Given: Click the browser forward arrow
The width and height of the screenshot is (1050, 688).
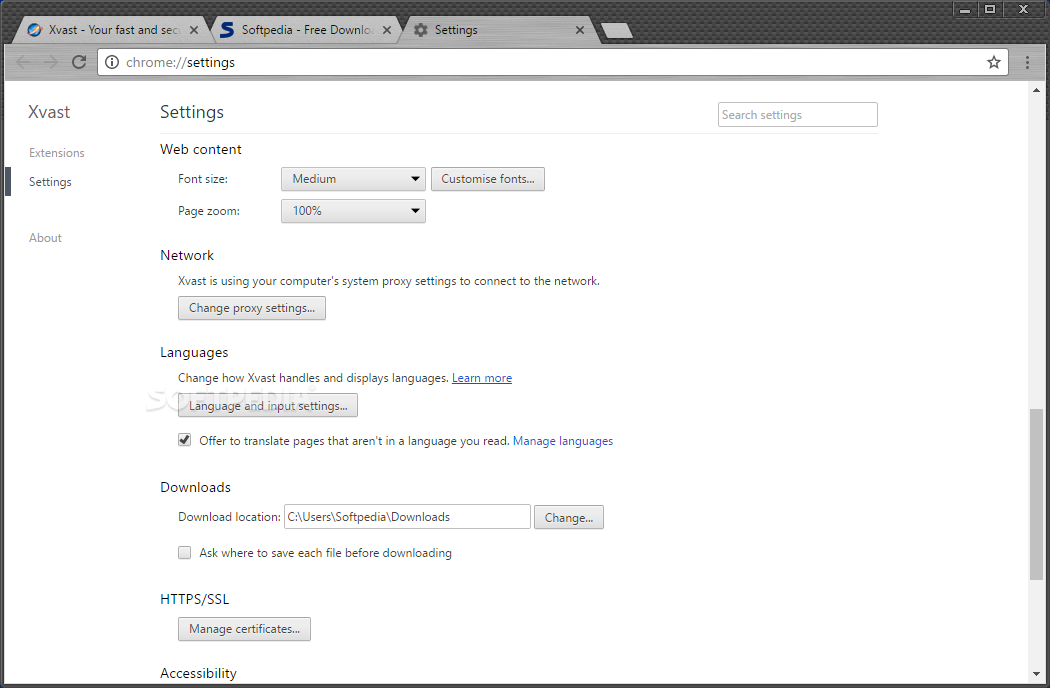Looking at the screenshot, I should click(51, 62).
